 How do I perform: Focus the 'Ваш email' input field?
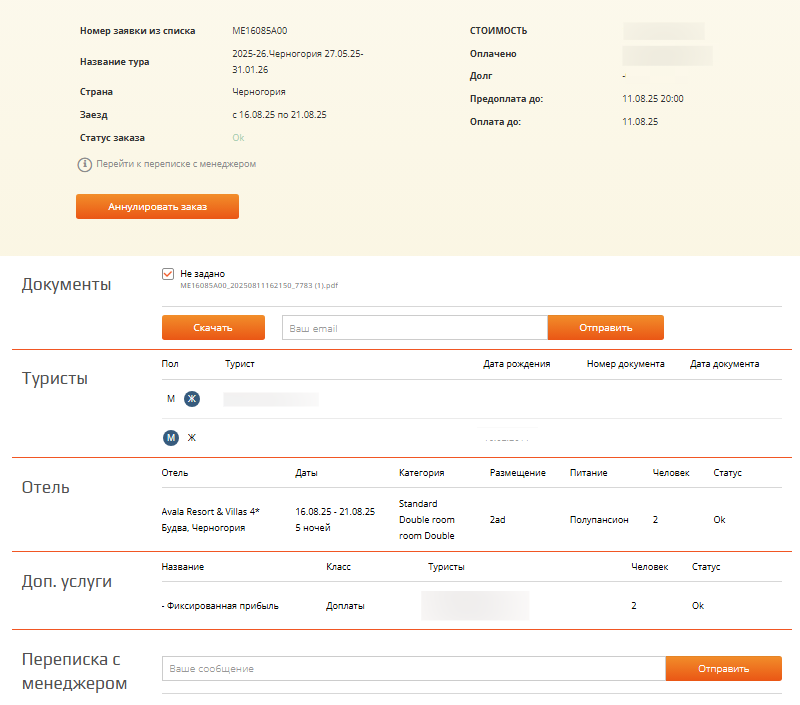414,327
